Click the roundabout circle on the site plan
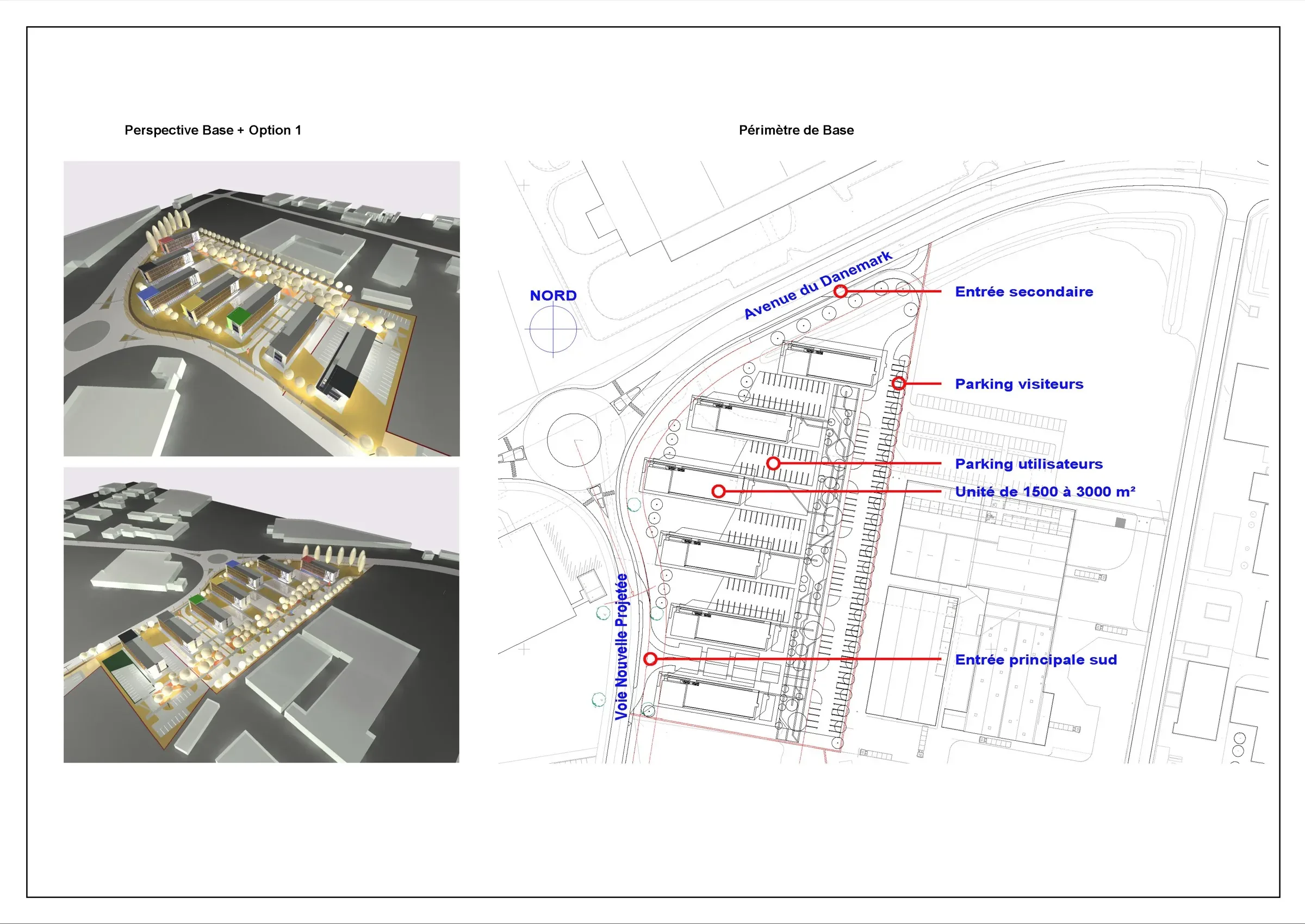This screenshot has width=1305, height=924. [x=574, y=440]
